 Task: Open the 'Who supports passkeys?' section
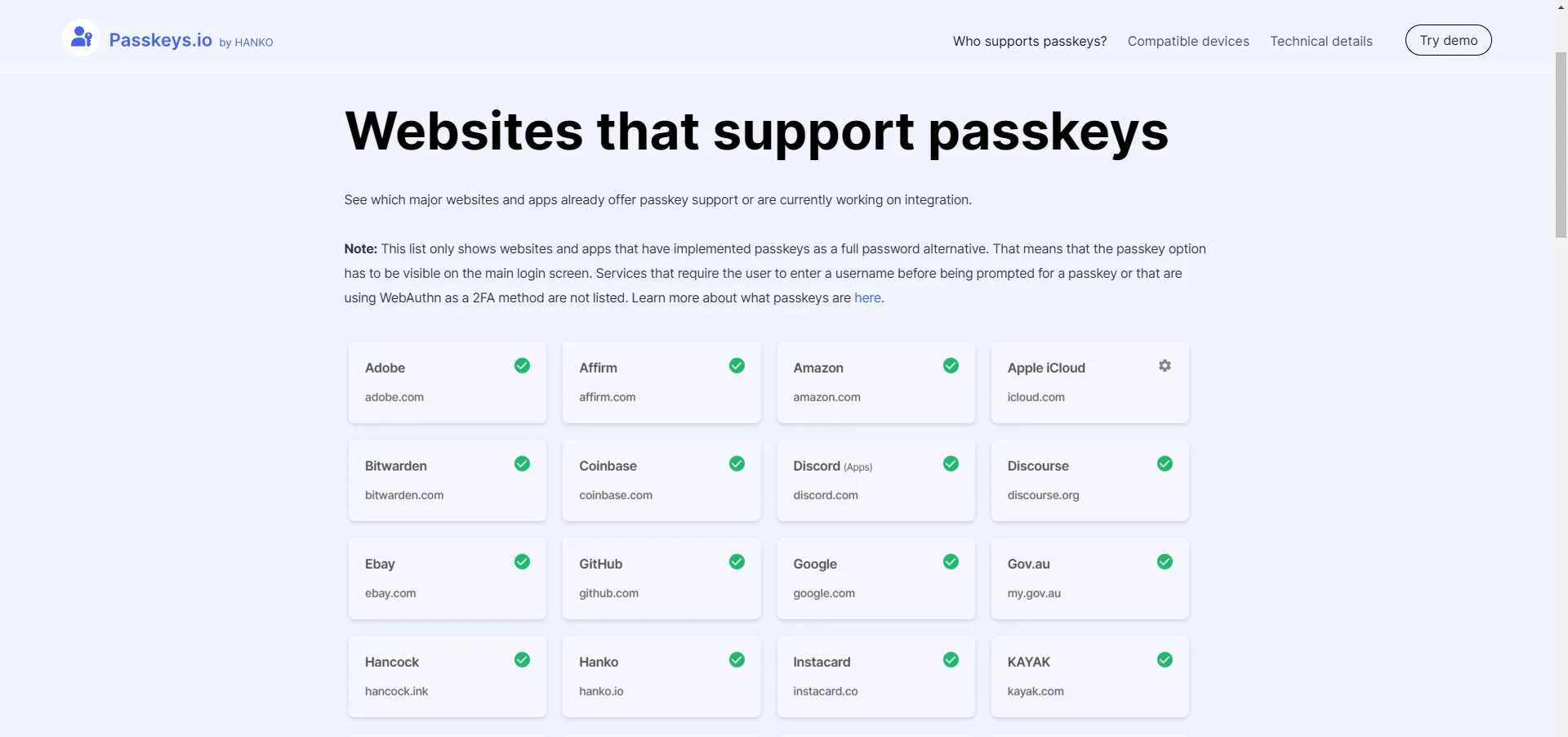tap(1029, 41)
